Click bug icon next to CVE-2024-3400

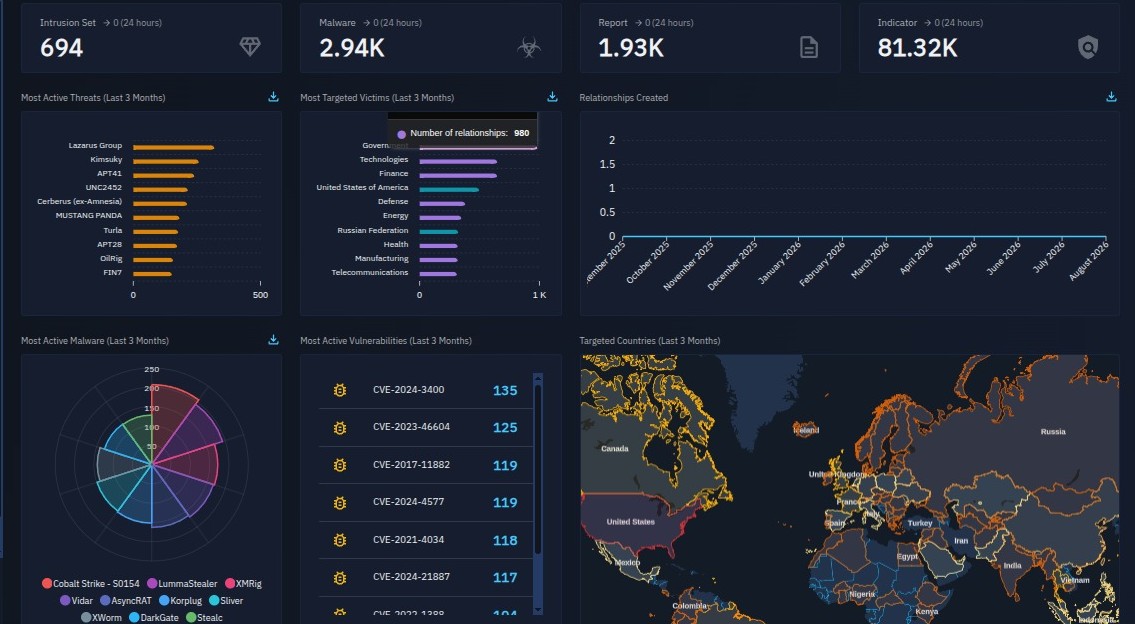click(x=340, y=390)
